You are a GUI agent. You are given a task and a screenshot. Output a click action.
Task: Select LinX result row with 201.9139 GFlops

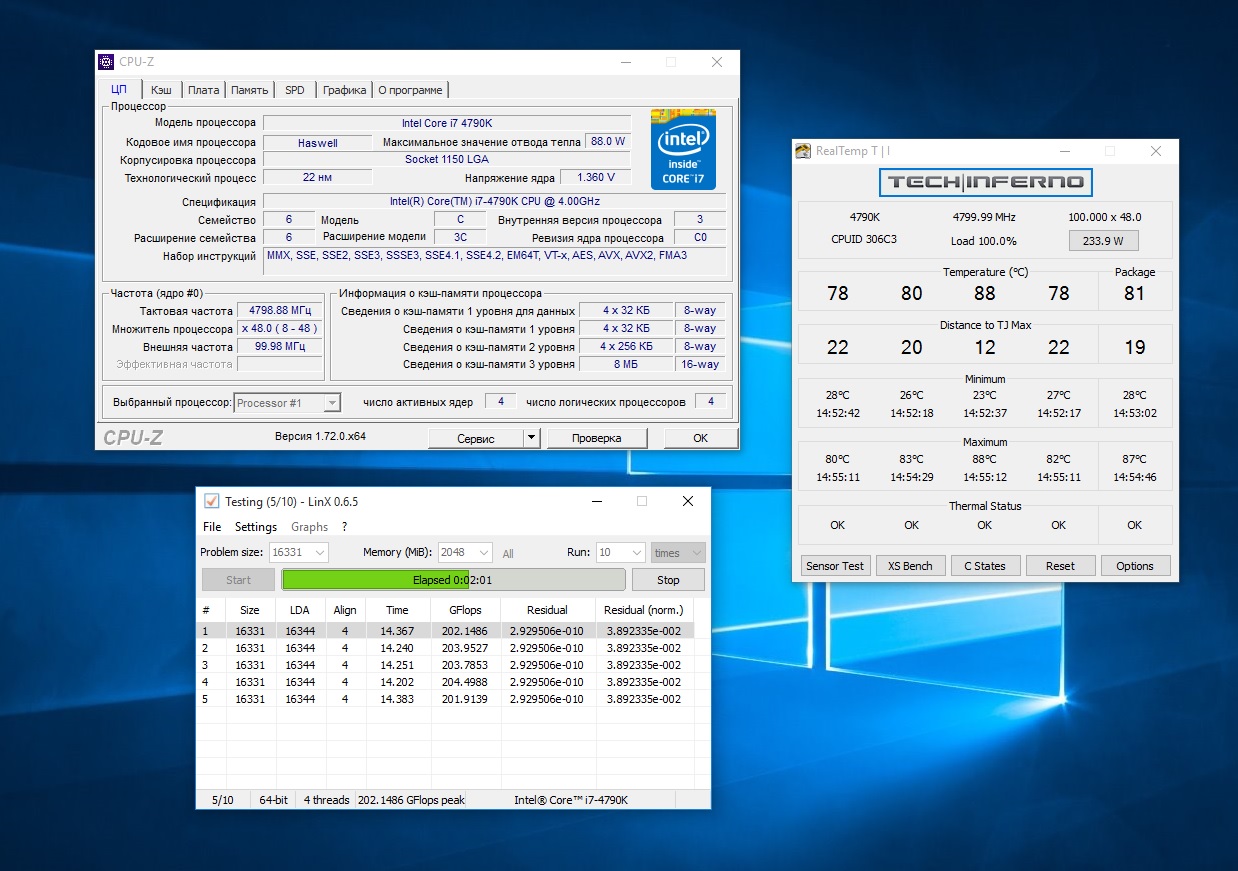(444, 699)
